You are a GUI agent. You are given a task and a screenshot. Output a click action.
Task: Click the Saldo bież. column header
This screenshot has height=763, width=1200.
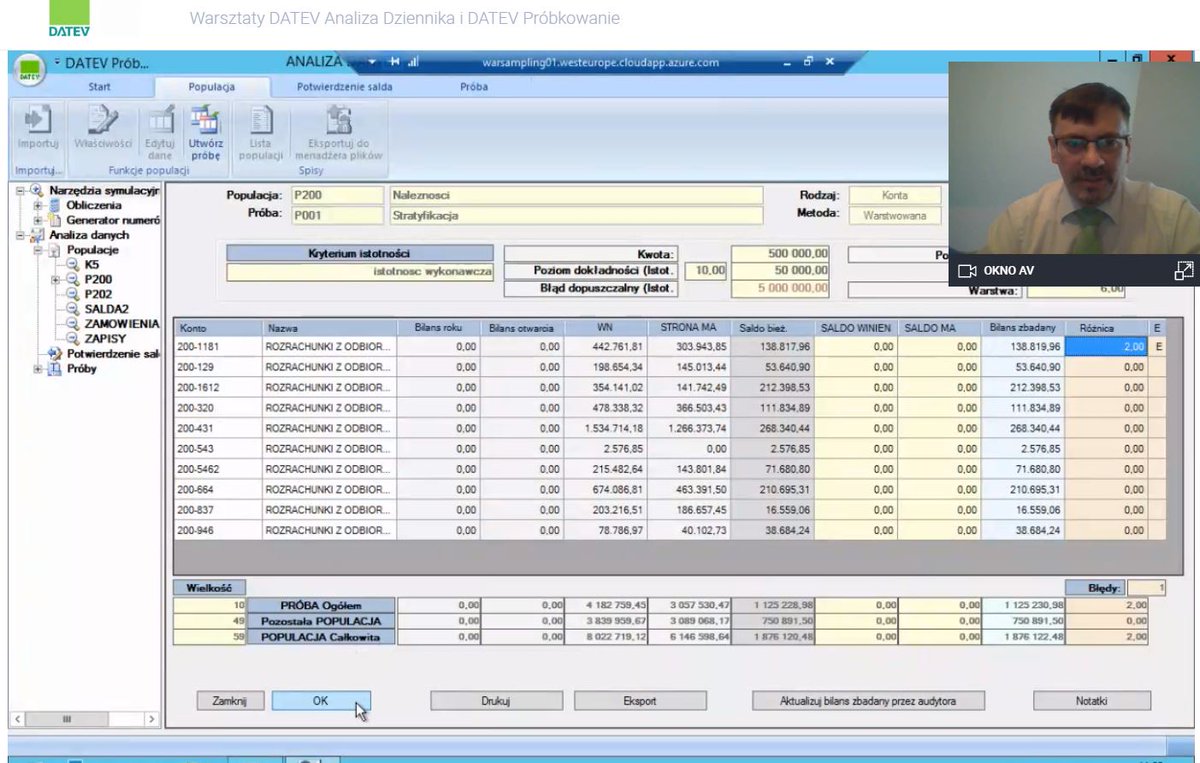tap(772, 327)
